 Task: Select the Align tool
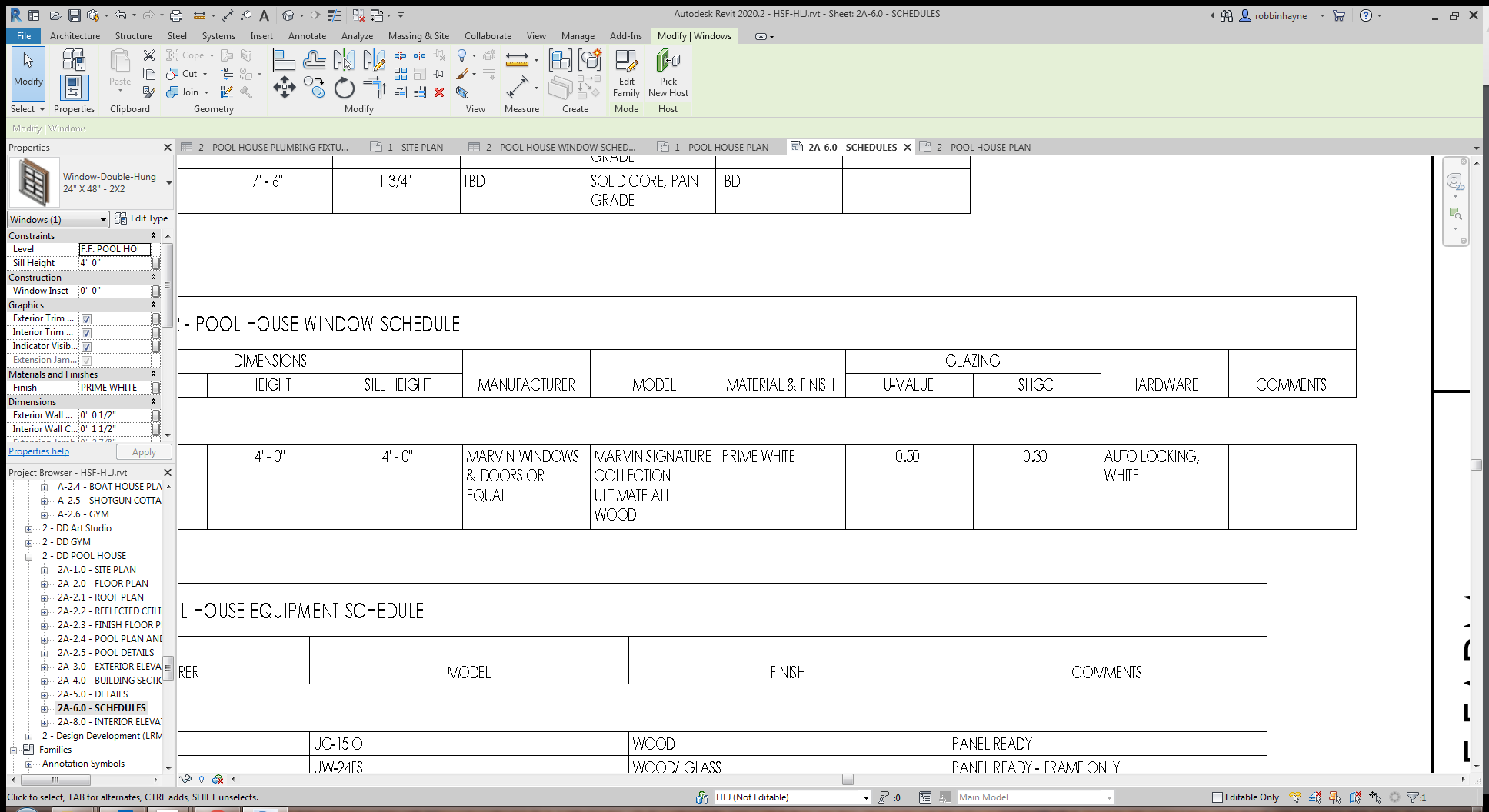click(284, 59)
